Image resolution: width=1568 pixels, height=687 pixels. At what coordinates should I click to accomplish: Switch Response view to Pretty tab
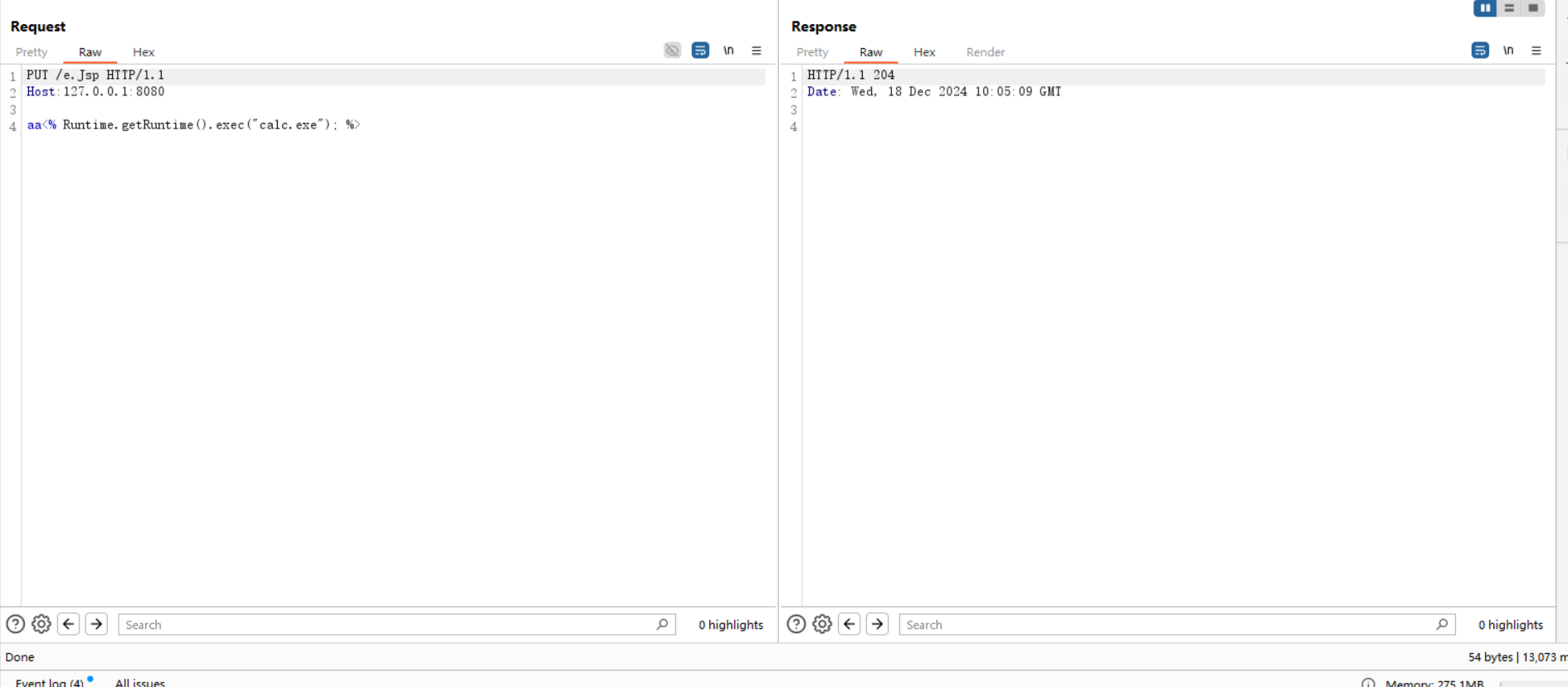[x=812, y=52]
